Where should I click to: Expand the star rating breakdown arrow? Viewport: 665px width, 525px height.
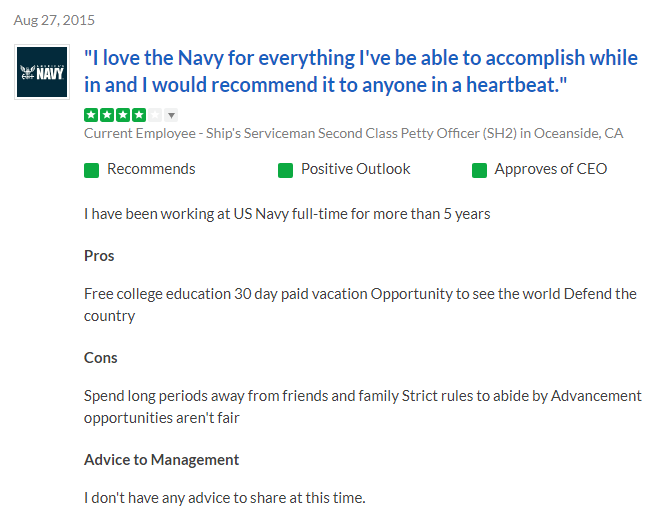(171, 115)
